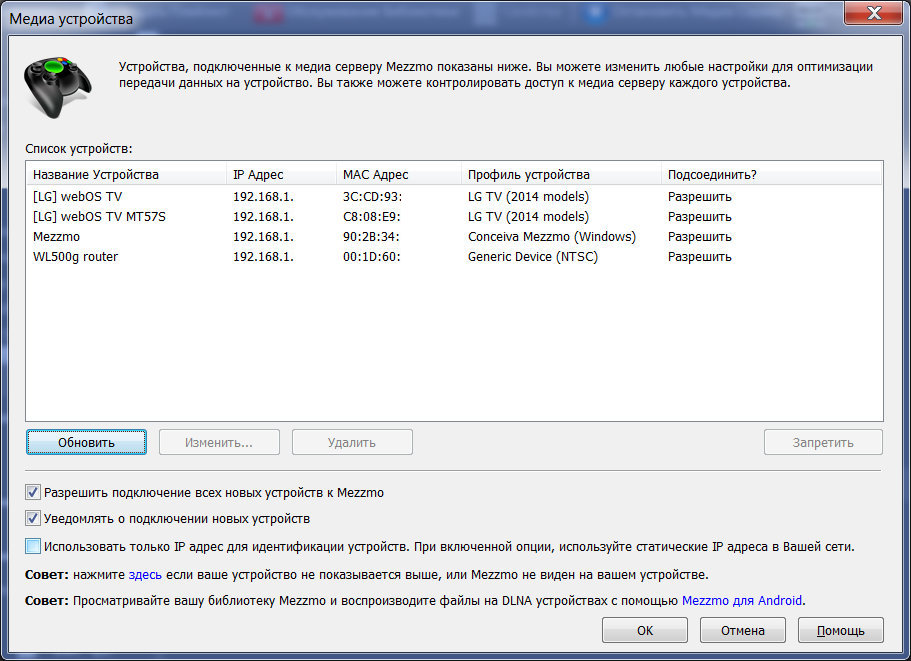Click the Удалить button
Image resolution: width=911 pixels, height=661 pixels.
352,442
